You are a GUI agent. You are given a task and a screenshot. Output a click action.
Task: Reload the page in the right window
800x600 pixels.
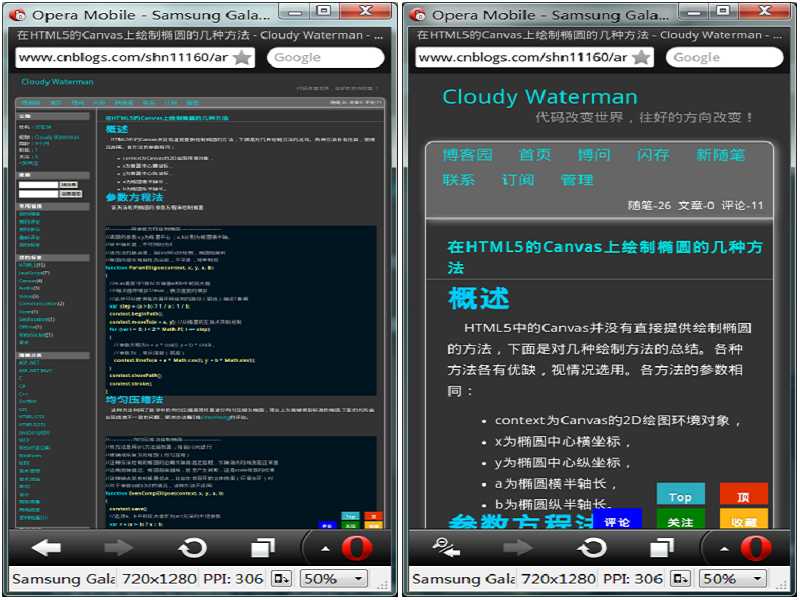click(x=592, y=548)
